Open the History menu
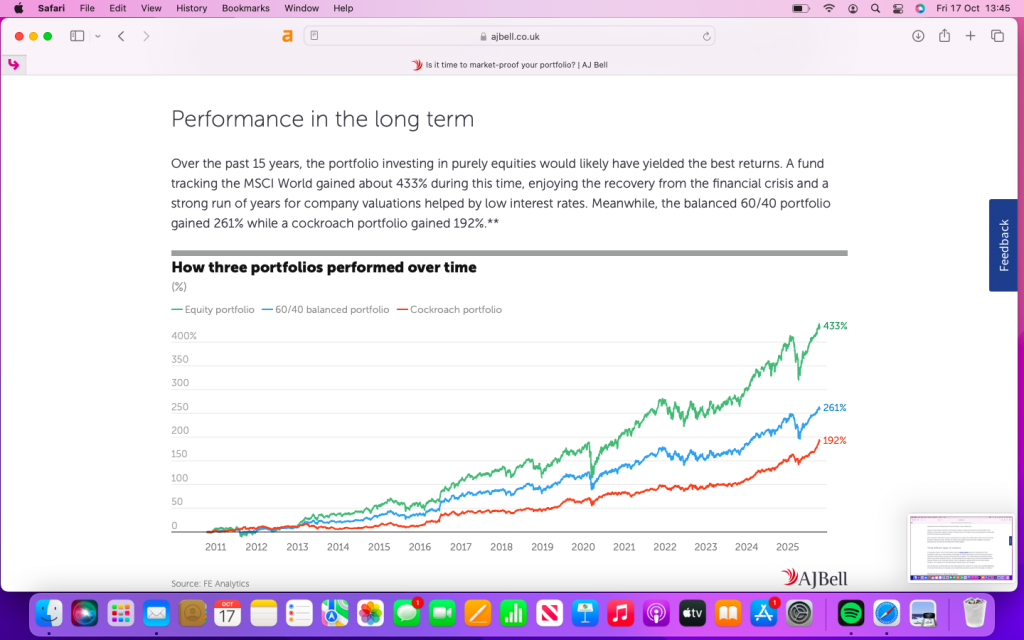 191,8
